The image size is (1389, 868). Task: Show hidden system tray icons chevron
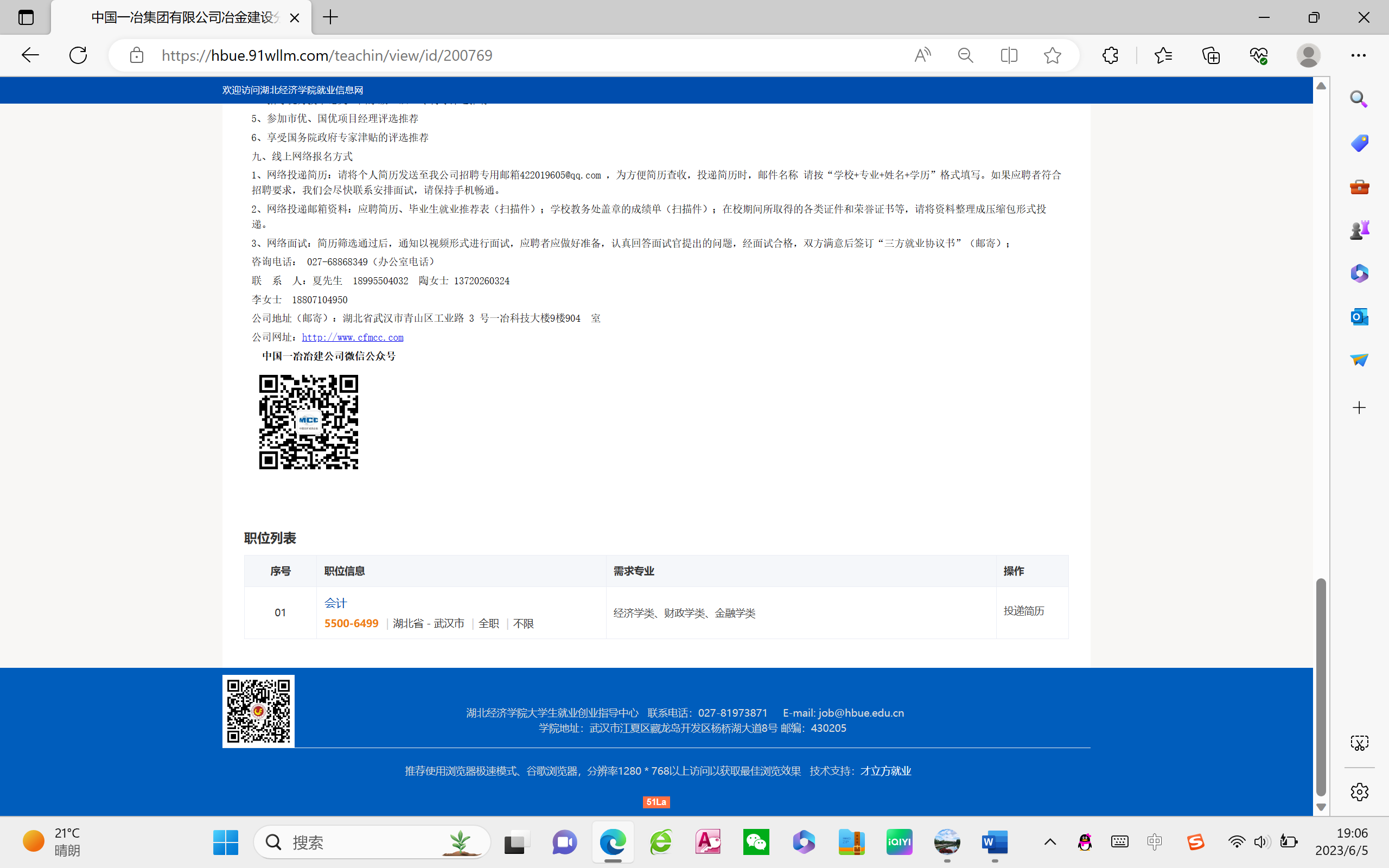click(1050, 842)
